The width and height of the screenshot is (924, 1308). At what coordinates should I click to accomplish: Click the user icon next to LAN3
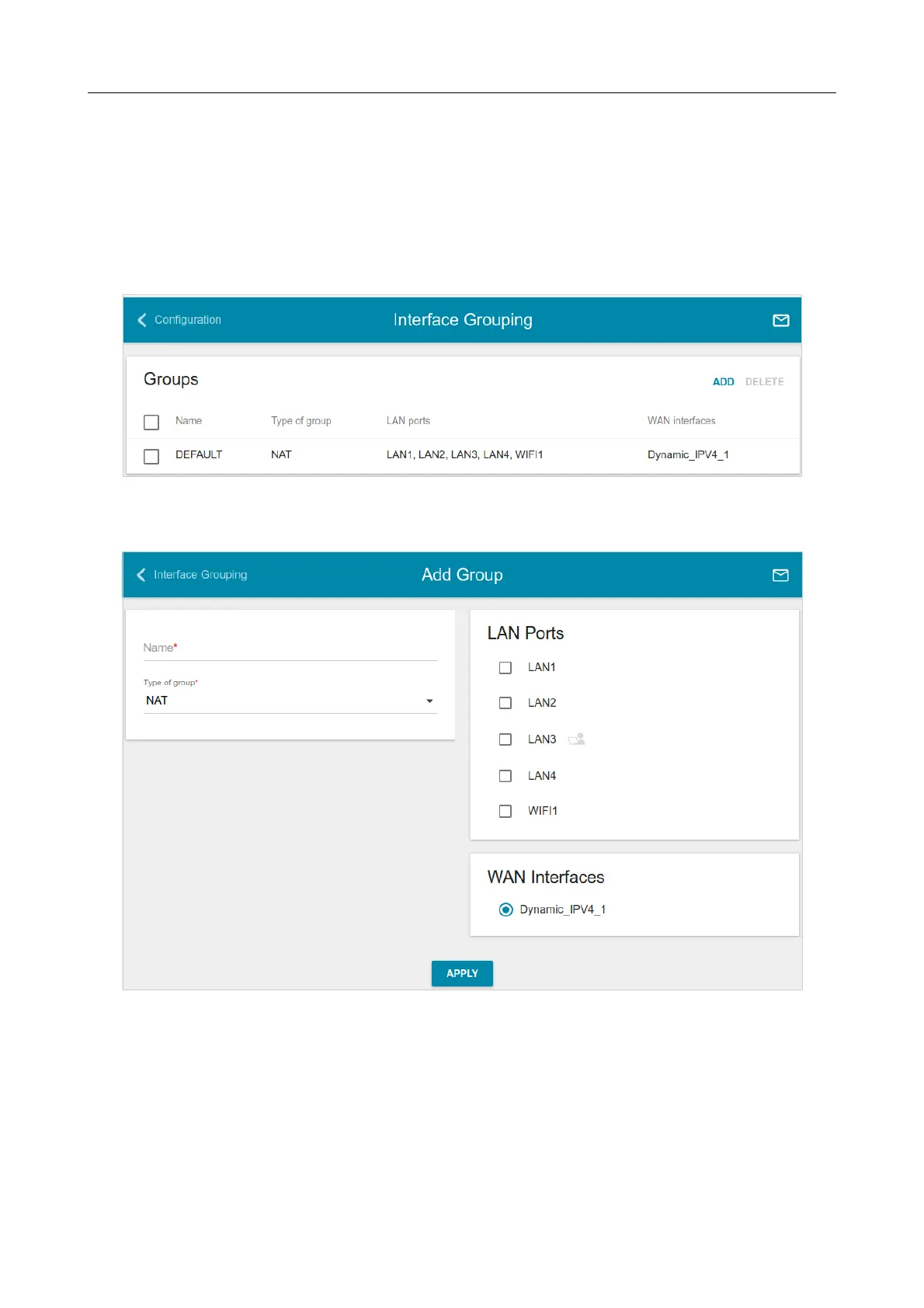(x=577, y=739)
